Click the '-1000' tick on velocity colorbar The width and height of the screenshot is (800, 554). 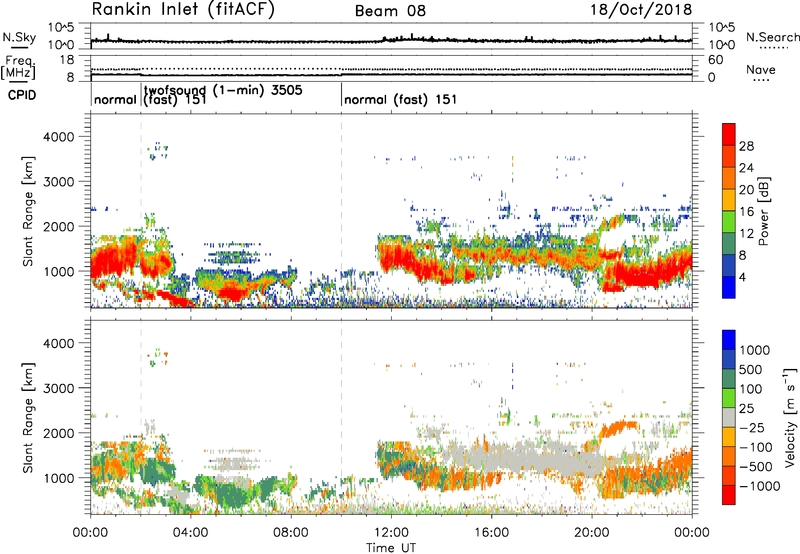click(760, 486)
